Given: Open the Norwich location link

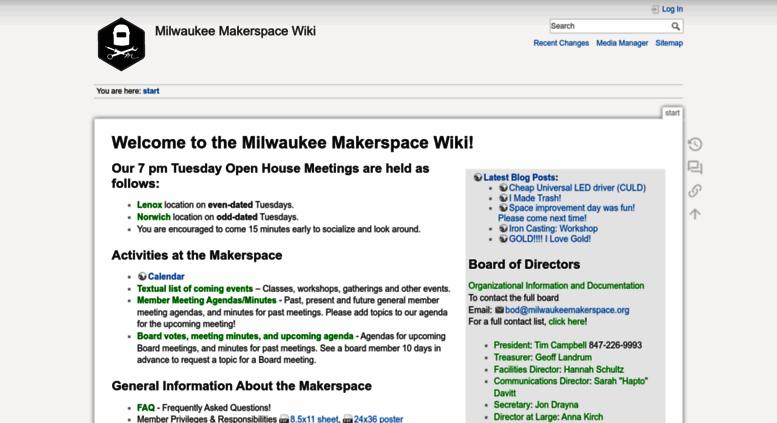Looking at the screenshot, I should (x=154, y=217).
